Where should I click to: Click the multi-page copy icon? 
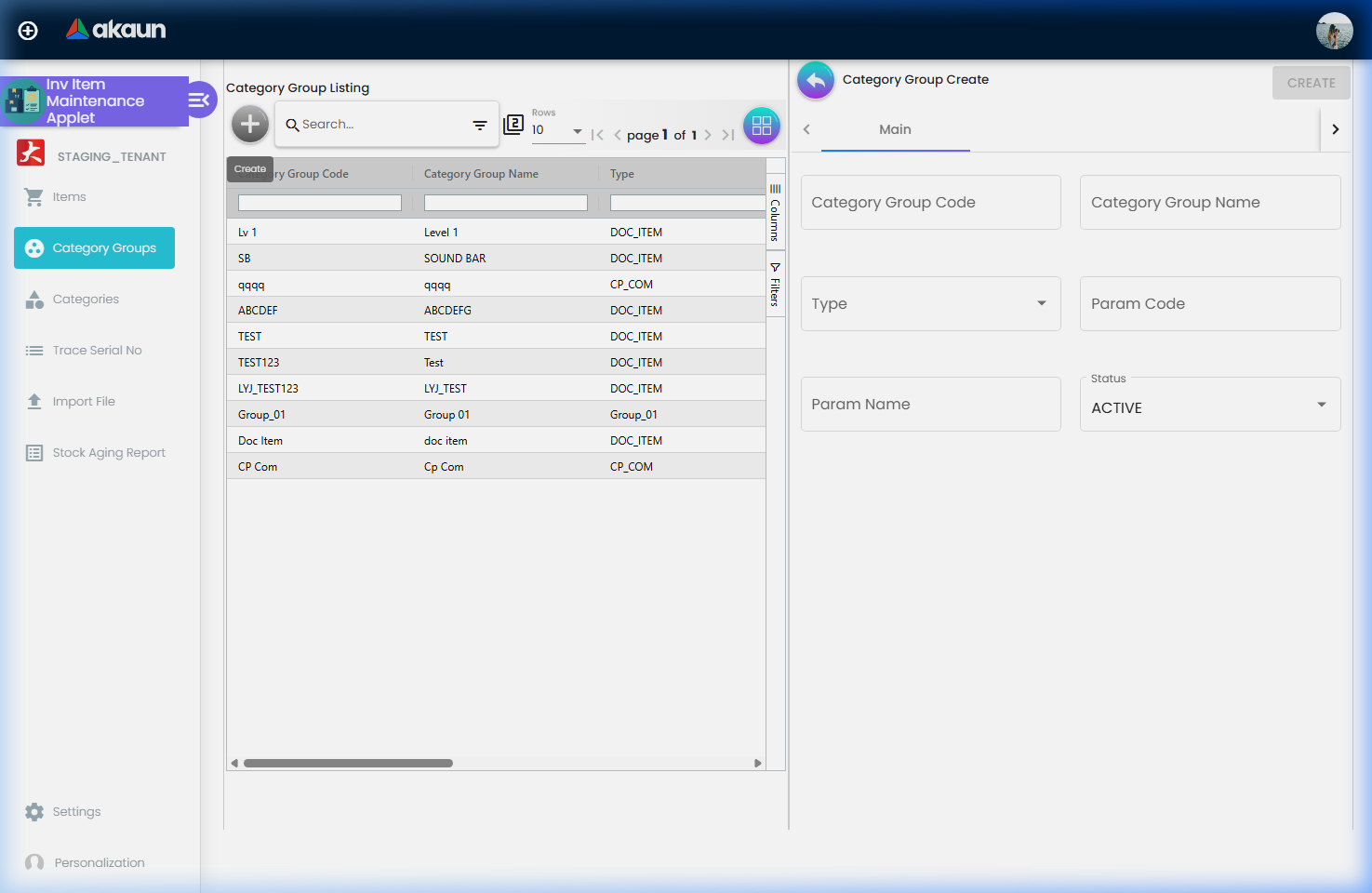click(x=513, y=125)
